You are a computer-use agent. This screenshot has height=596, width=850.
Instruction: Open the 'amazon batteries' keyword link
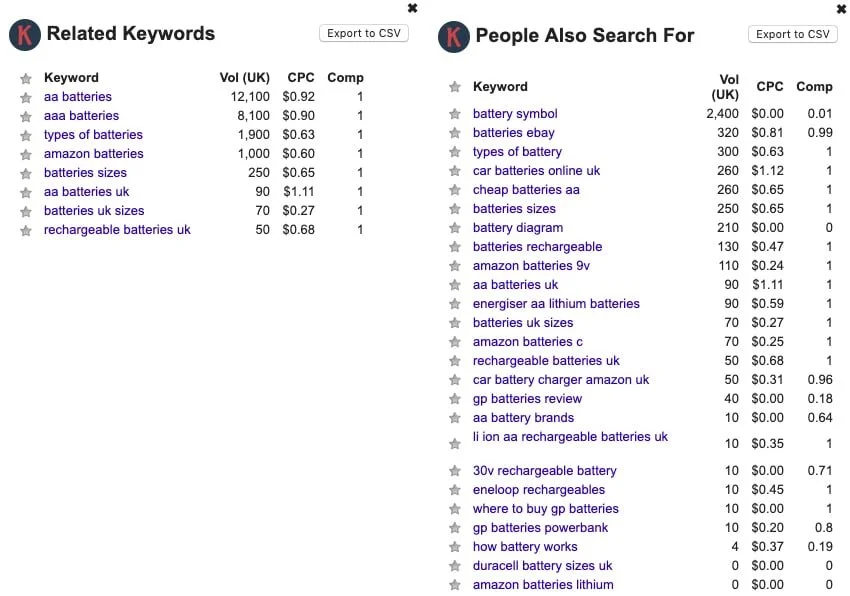pyautogui.click(x=94, y=153)
